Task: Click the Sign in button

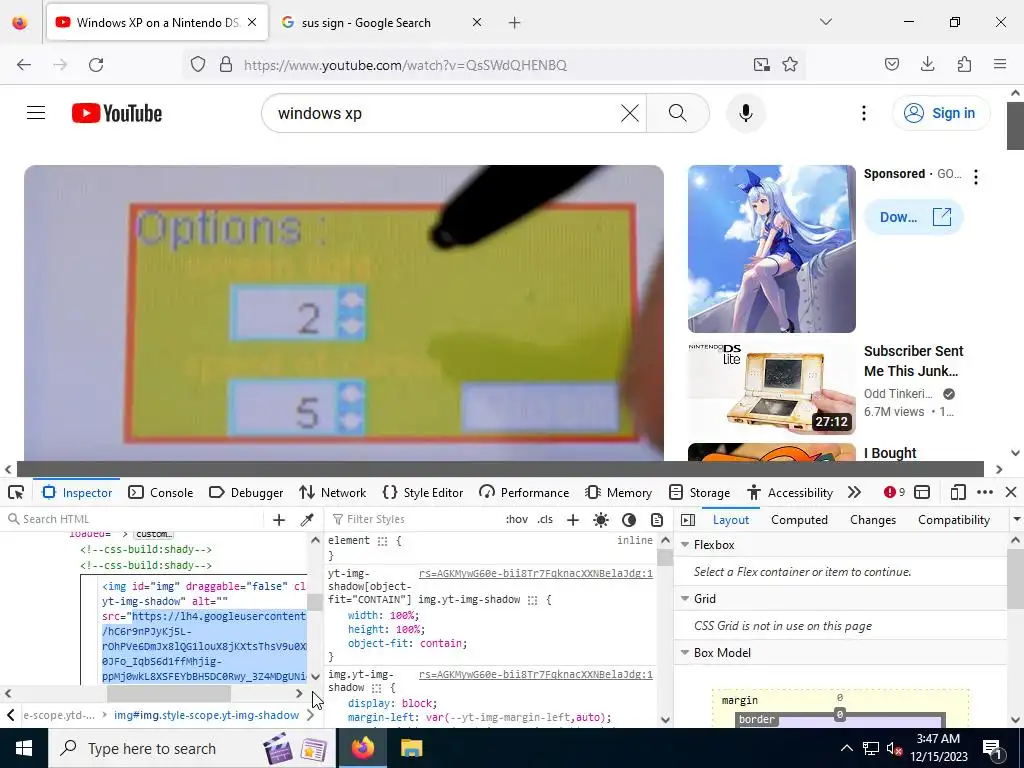Action: [x=941, y=113]
